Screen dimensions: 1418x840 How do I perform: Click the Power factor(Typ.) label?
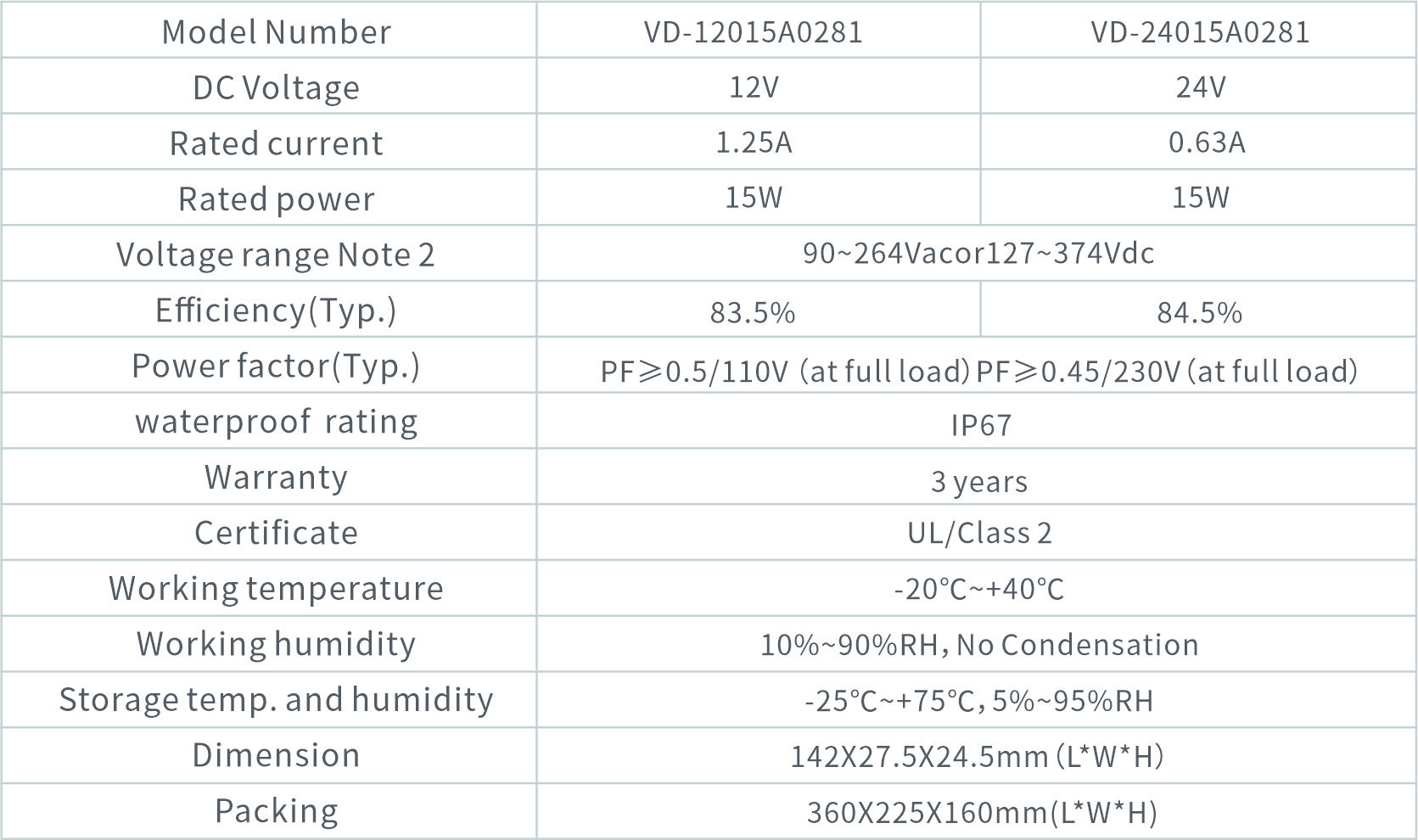(276, 367)
